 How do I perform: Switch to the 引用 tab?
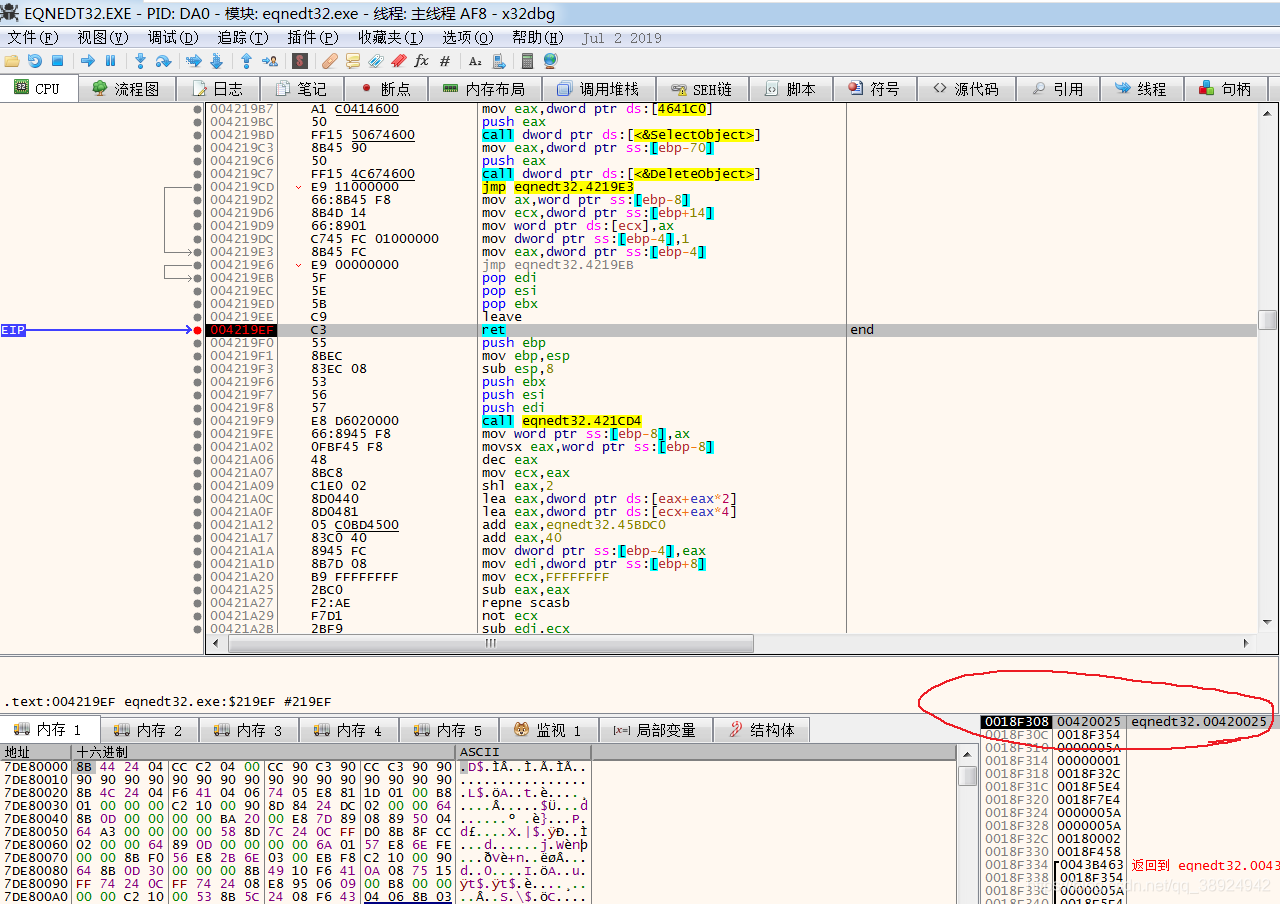[x=1058, y=89]
